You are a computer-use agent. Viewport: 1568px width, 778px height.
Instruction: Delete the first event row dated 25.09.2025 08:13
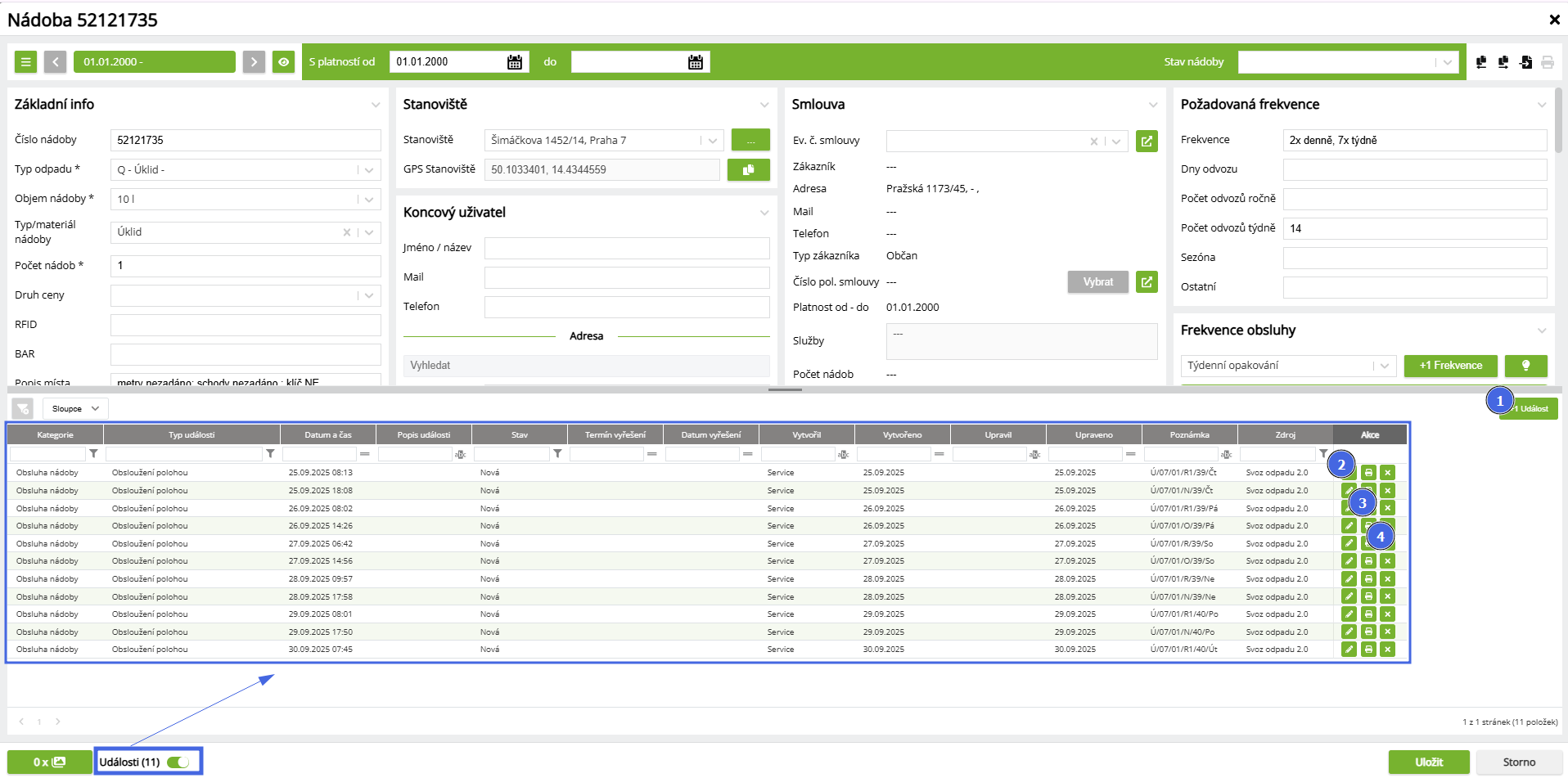1387,473
